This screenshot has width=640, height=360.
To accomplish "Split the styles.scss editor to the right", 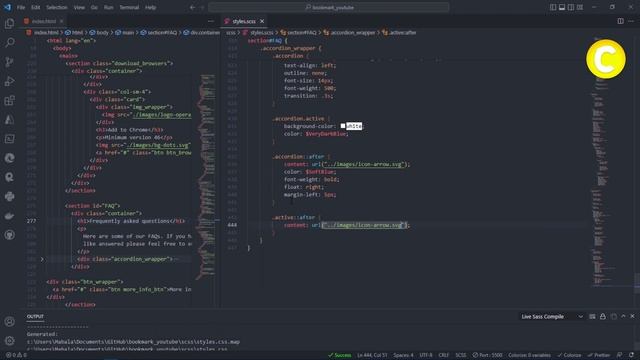I will pyautogui.click(x=620, y=21).
